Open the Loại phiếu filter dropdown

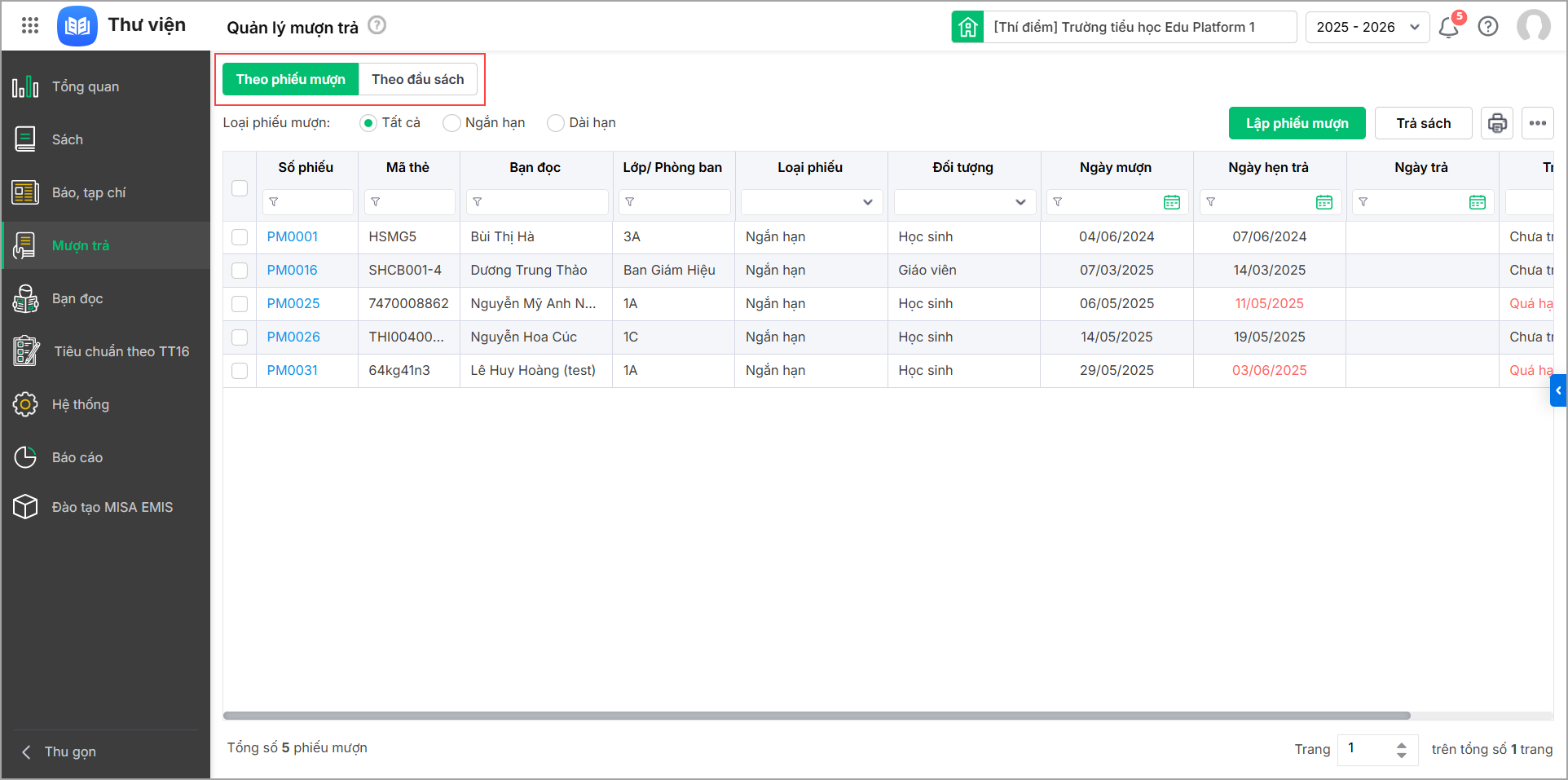tap(811, 202)
